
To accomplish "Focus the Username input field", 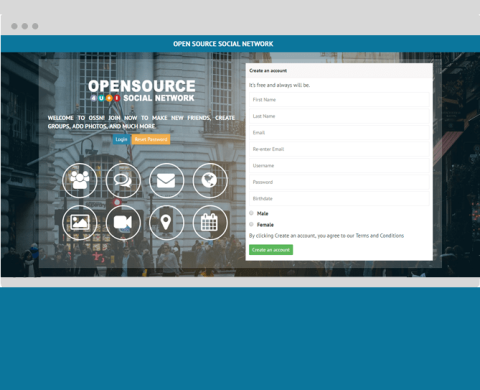I will (x=339, y=166).
